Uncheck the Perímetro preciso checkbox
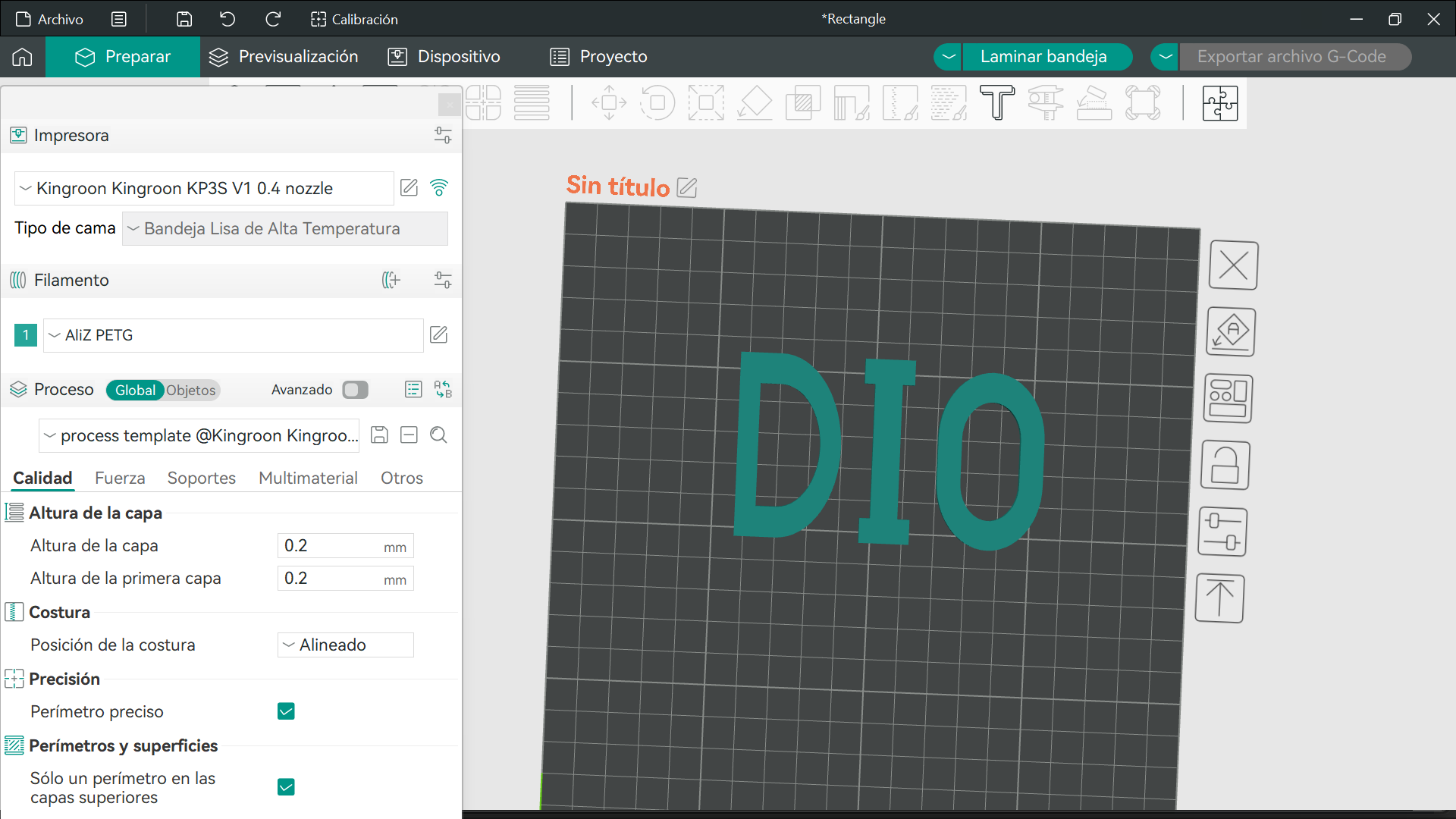This screenshot has width=1456, height=819. point(286,711)
